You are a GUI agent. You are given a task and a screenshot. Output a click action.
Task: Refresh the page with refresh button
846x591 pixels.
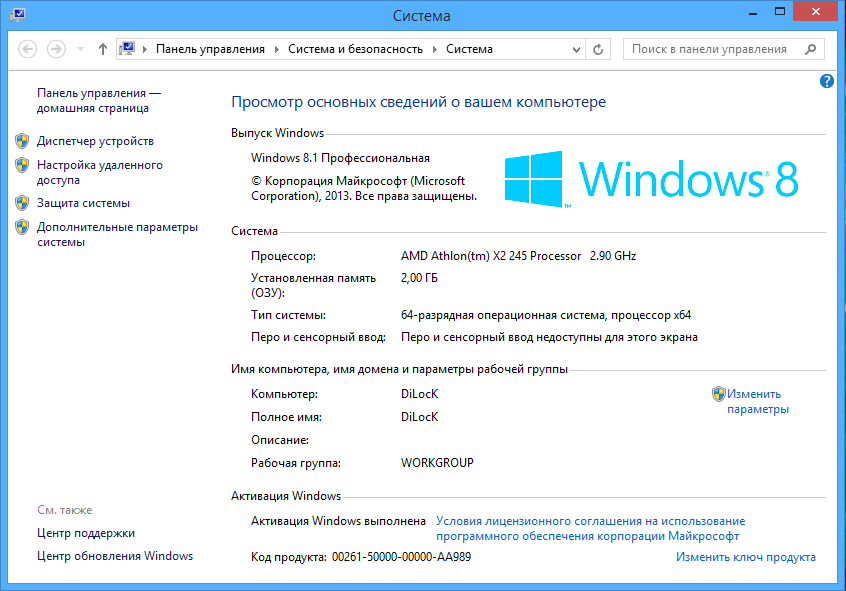(x=598, y=49)
